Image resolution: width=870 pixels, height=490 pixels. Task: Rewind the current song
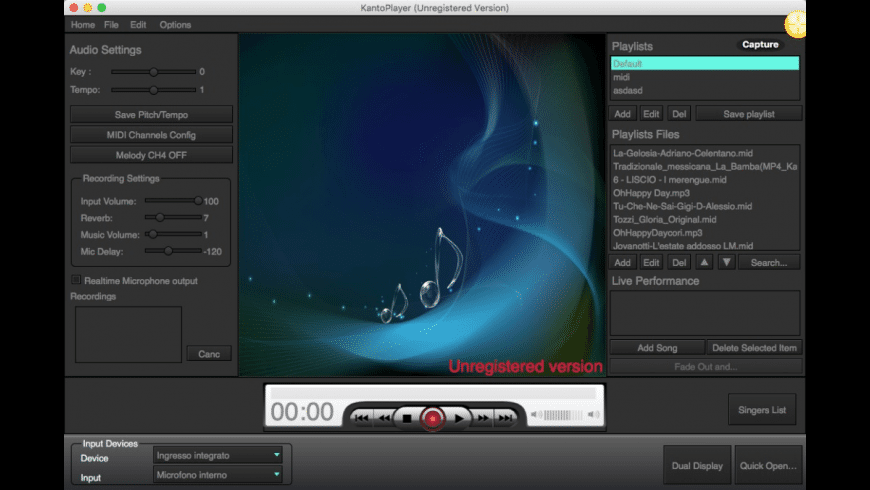pos(383,417)
